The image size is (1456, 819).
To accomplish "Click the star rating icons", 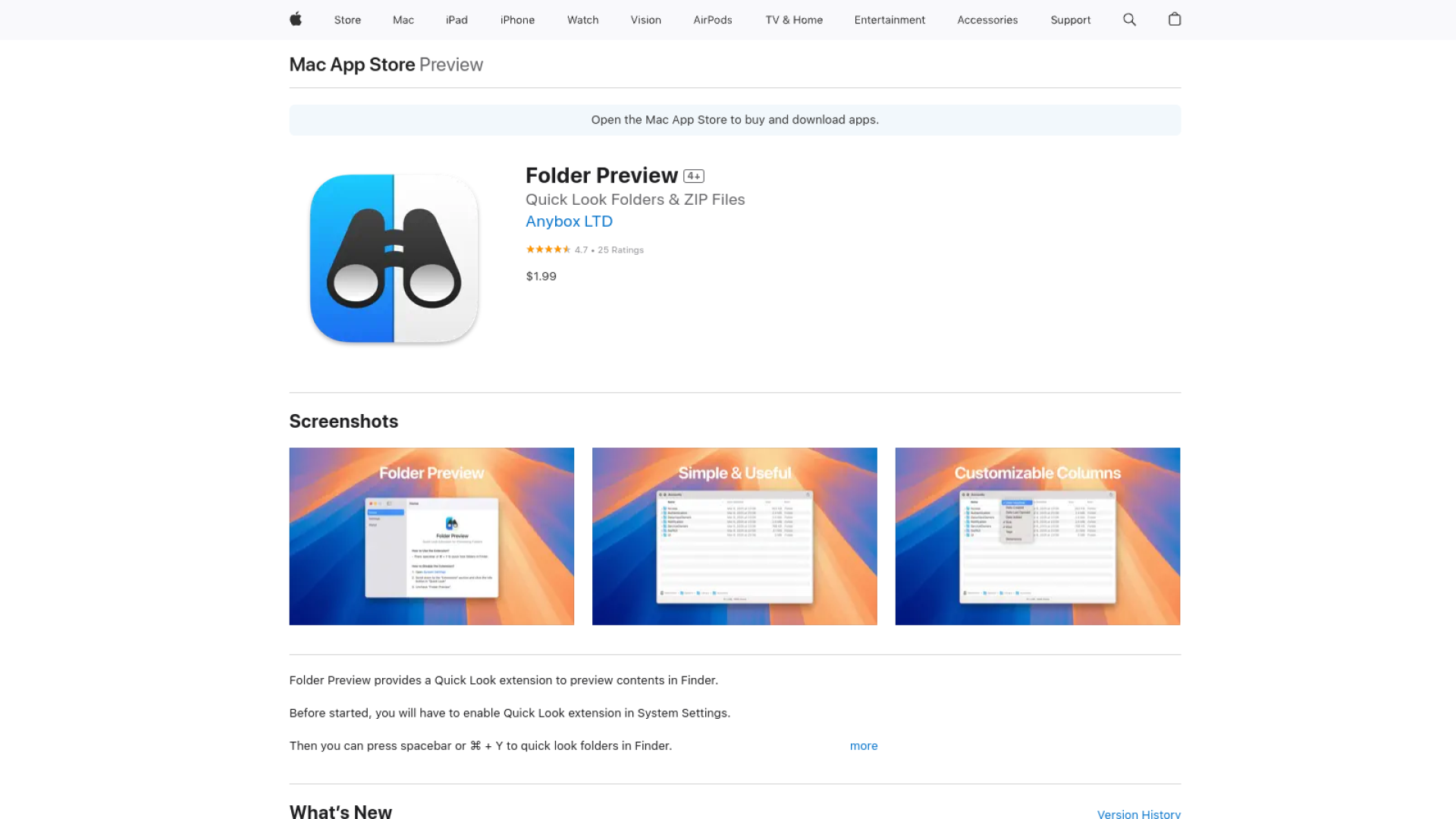I will [x=548, y=249].
